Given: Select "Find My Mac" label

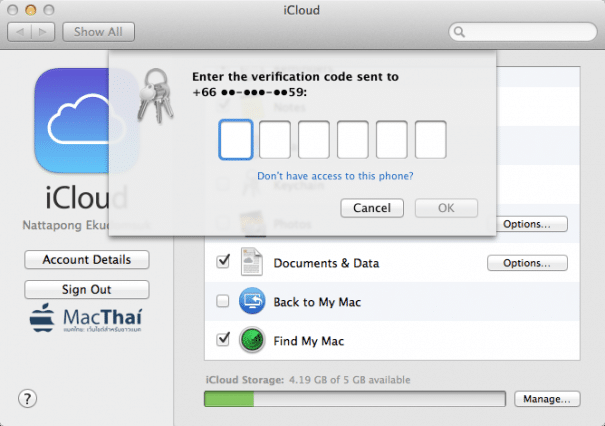Looking at the screenshot, I should pos(309,341).
